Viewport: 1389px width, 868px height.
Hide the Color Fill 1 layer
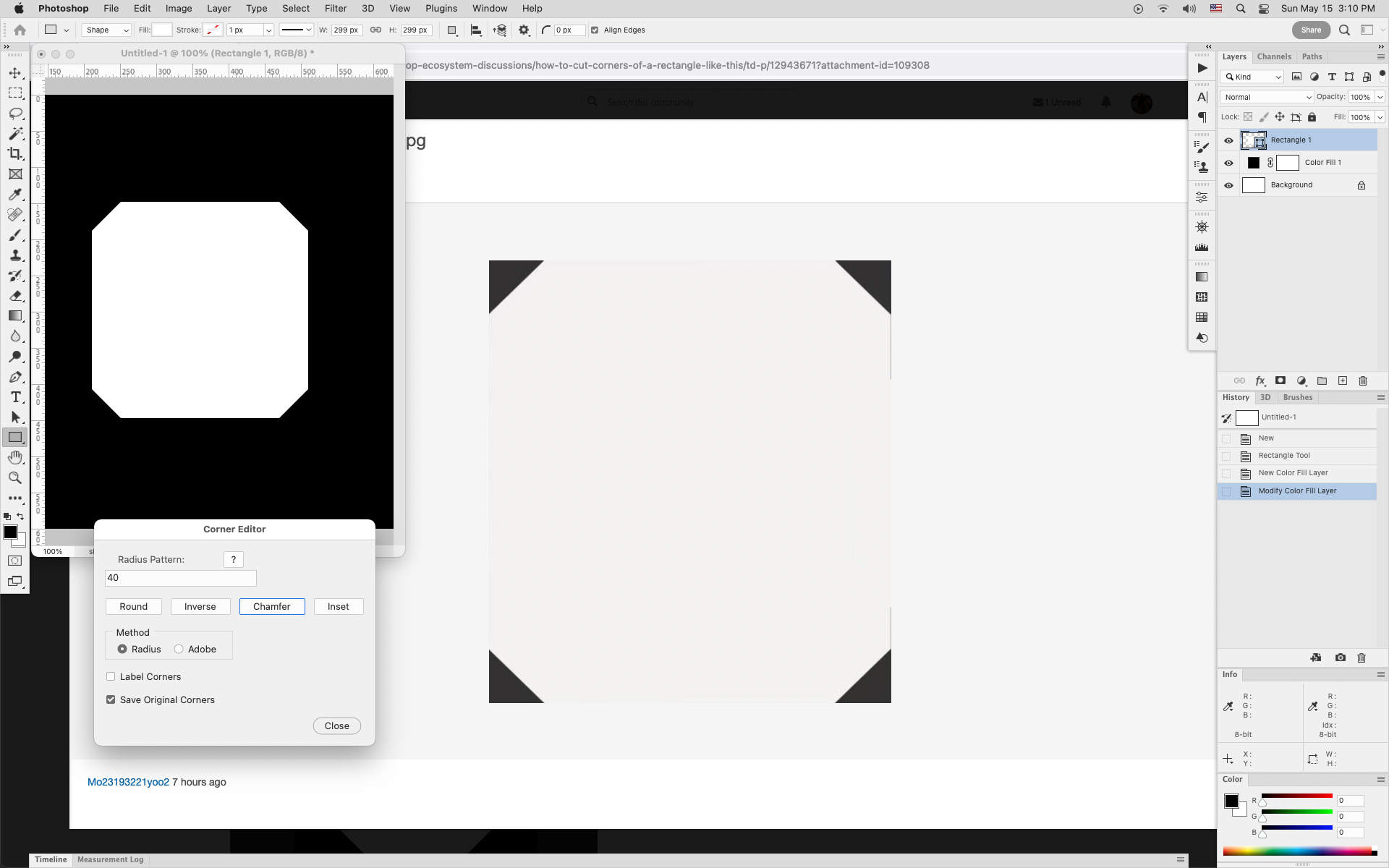1228,163
